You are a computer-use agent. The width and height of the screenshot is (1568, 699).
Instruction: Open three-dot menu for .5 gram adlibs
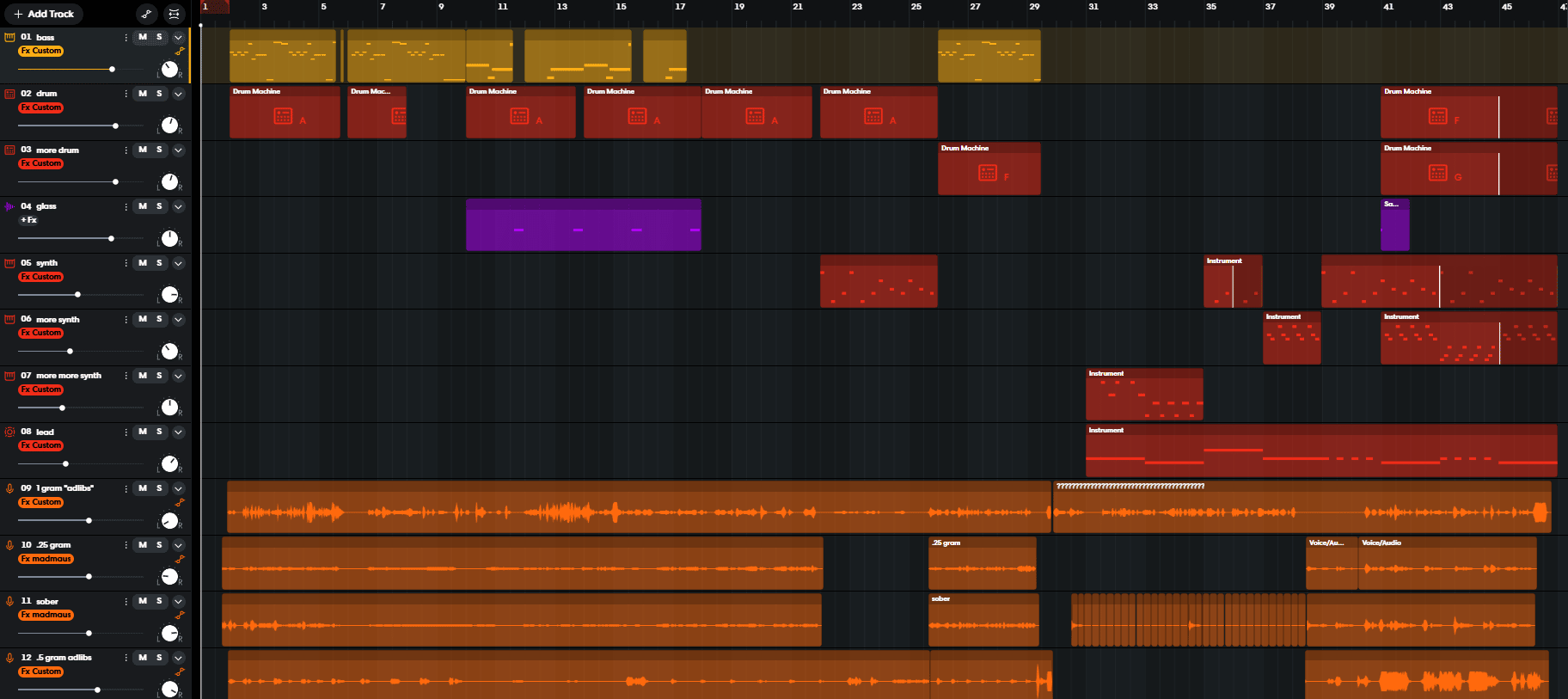coord(126,658)
